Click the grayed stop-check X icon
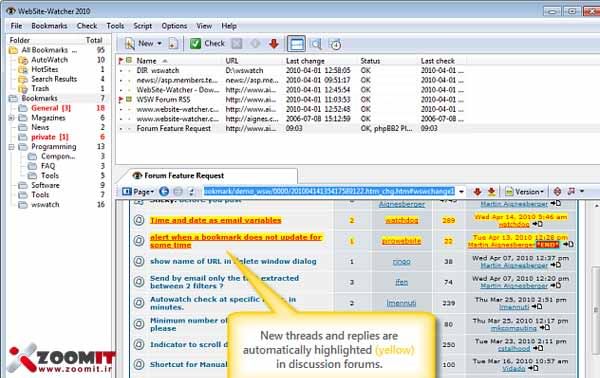 [x=237, y=44]
